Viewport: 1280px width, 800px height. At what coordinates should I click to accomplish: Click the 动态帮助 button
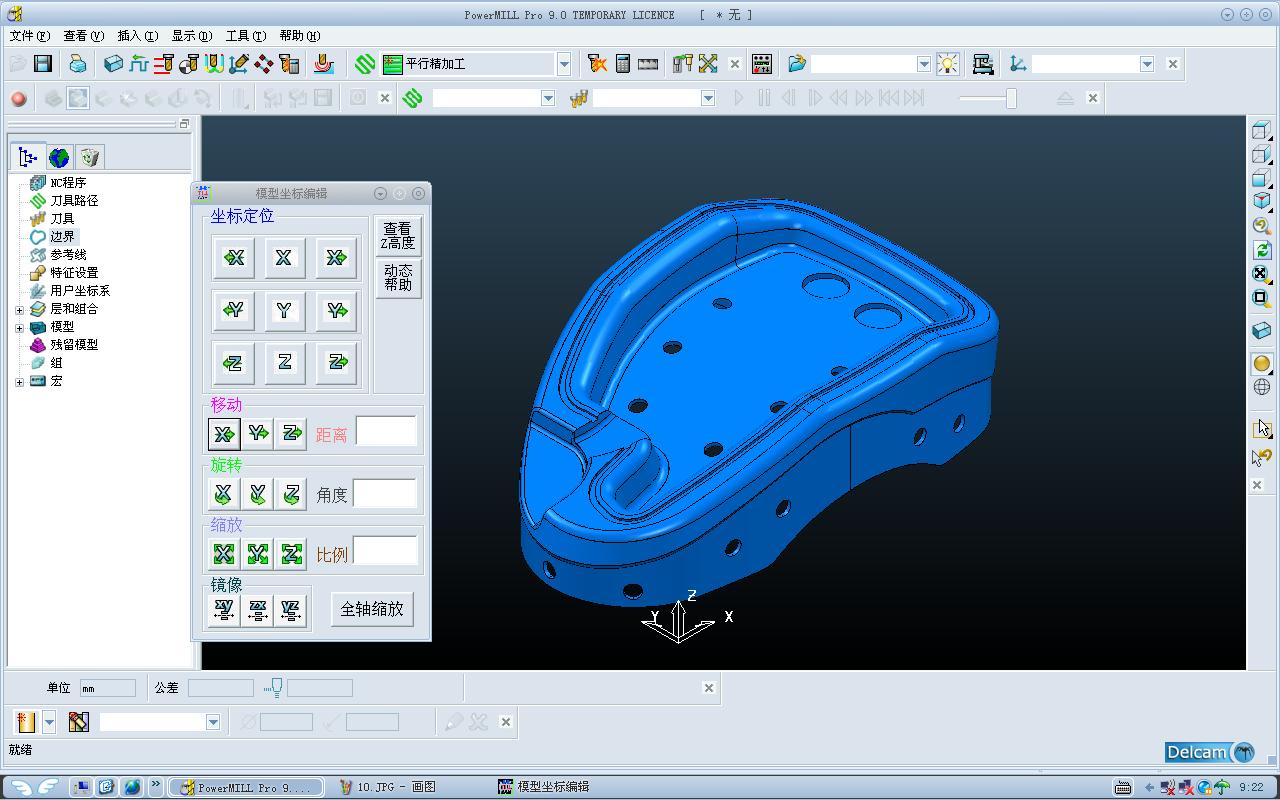(398, 278)
